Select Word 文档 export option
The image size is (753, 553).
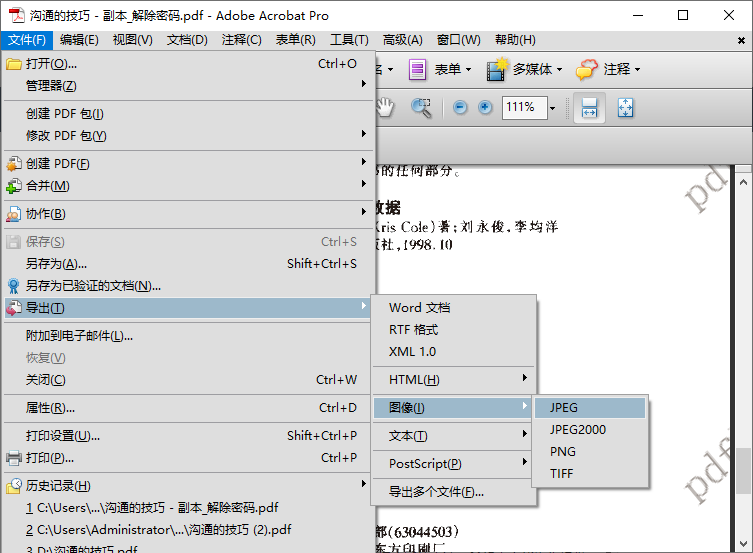point(453,308)
